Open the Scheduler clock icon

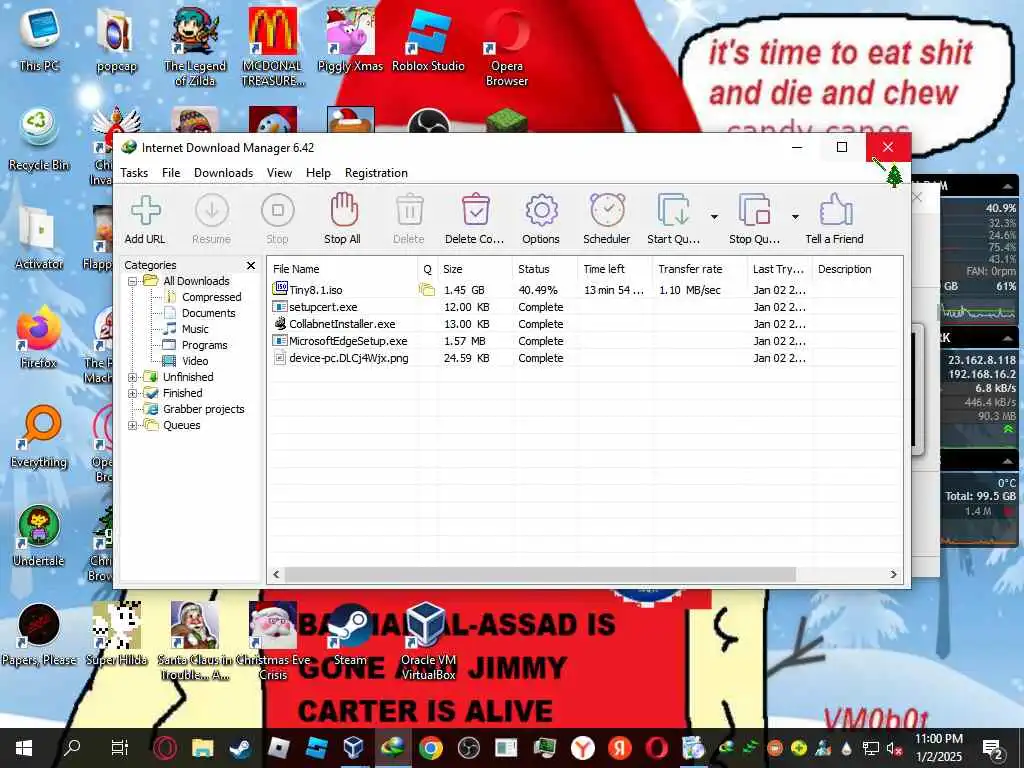[x=607, y=210]
